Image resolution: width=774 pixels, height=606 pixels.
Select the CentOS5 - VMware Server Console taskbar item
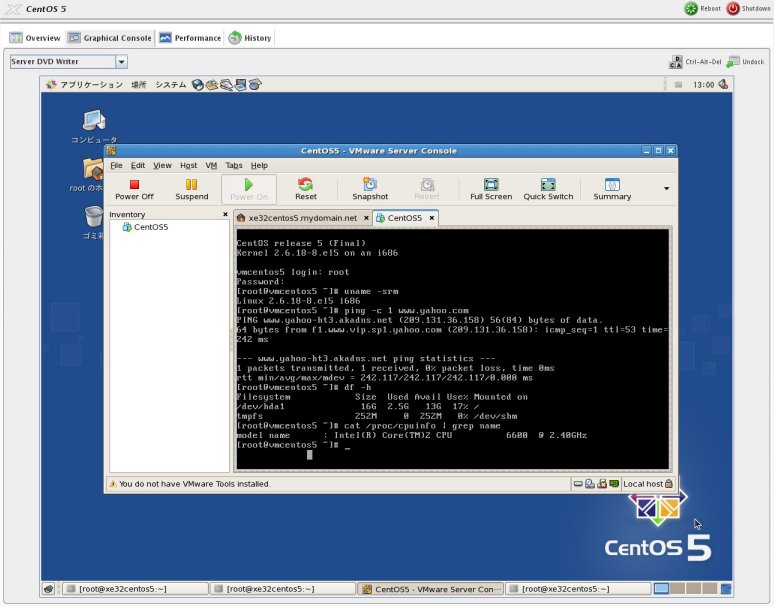430,589
